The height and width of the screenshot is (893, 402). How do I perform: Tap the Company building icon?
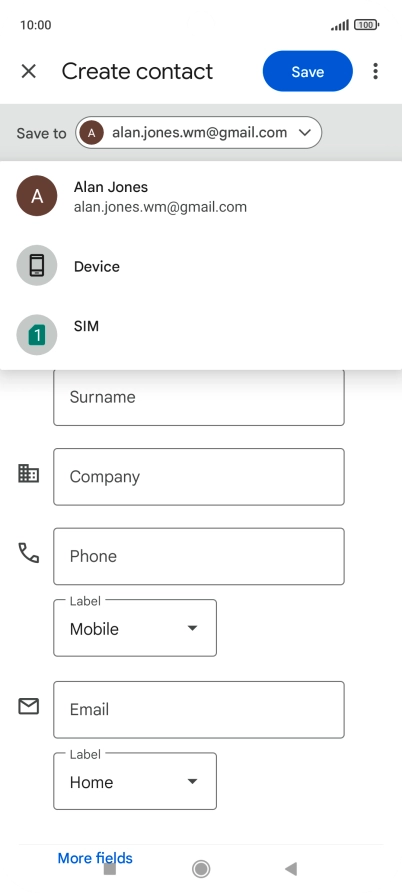coord(28,473)
